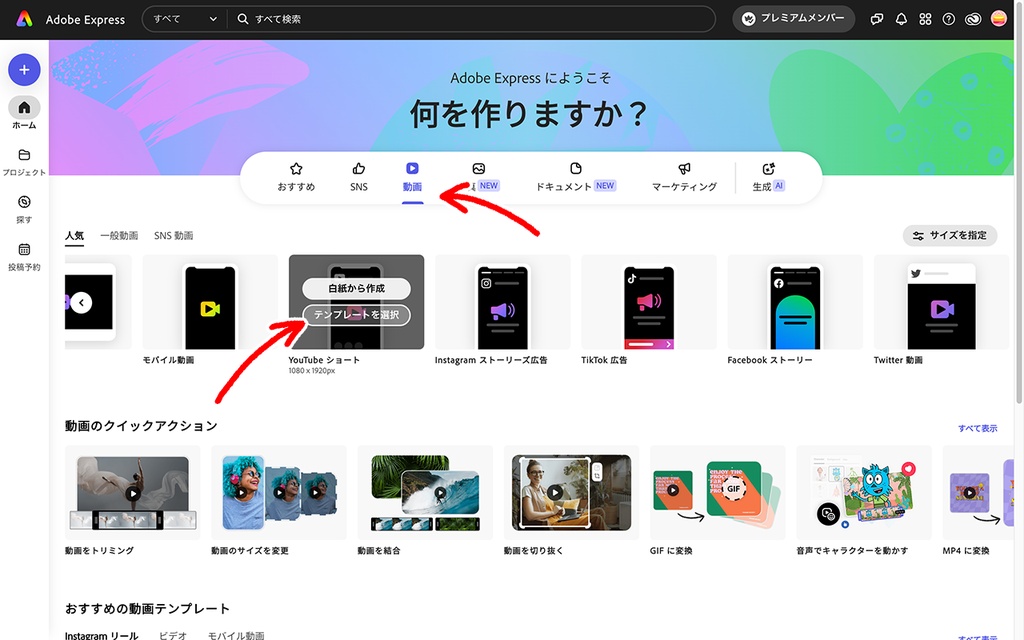Open 動画を結合 quick action

(x=425, y=501)
